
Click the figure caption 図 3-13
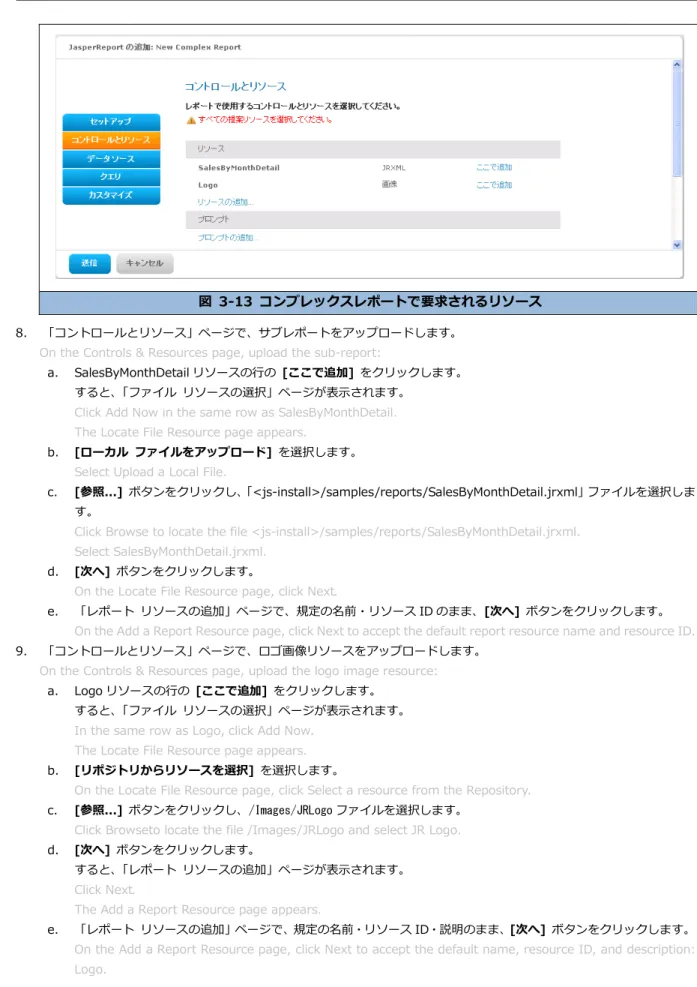pyautogui.click(x=370, y=302)
